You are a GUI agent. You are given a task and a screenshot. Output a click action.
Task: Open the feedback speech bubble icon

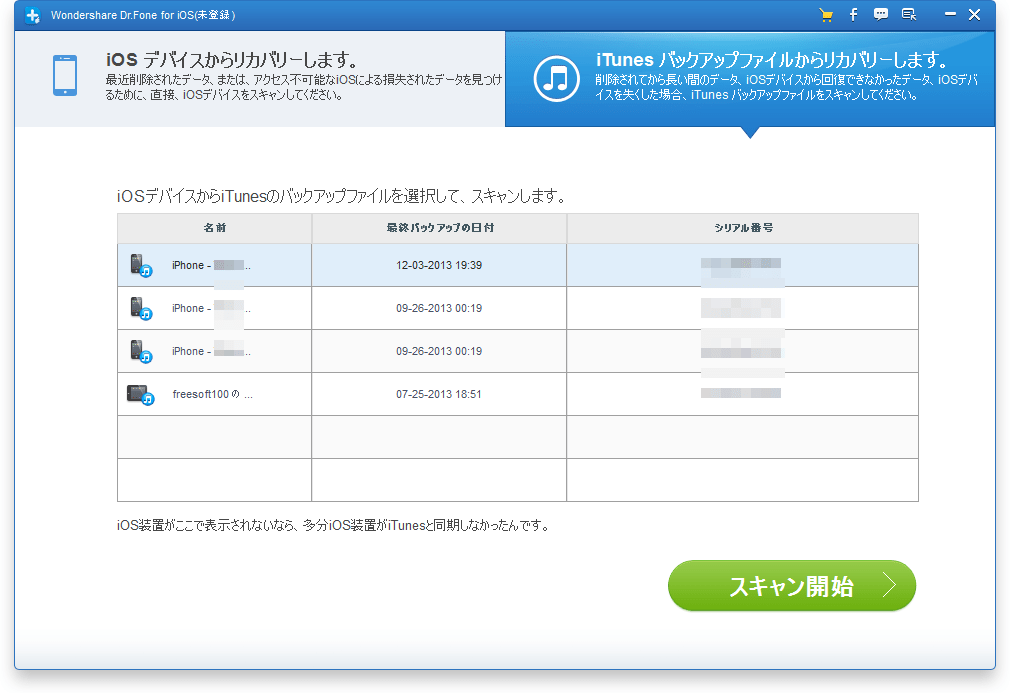881,14
